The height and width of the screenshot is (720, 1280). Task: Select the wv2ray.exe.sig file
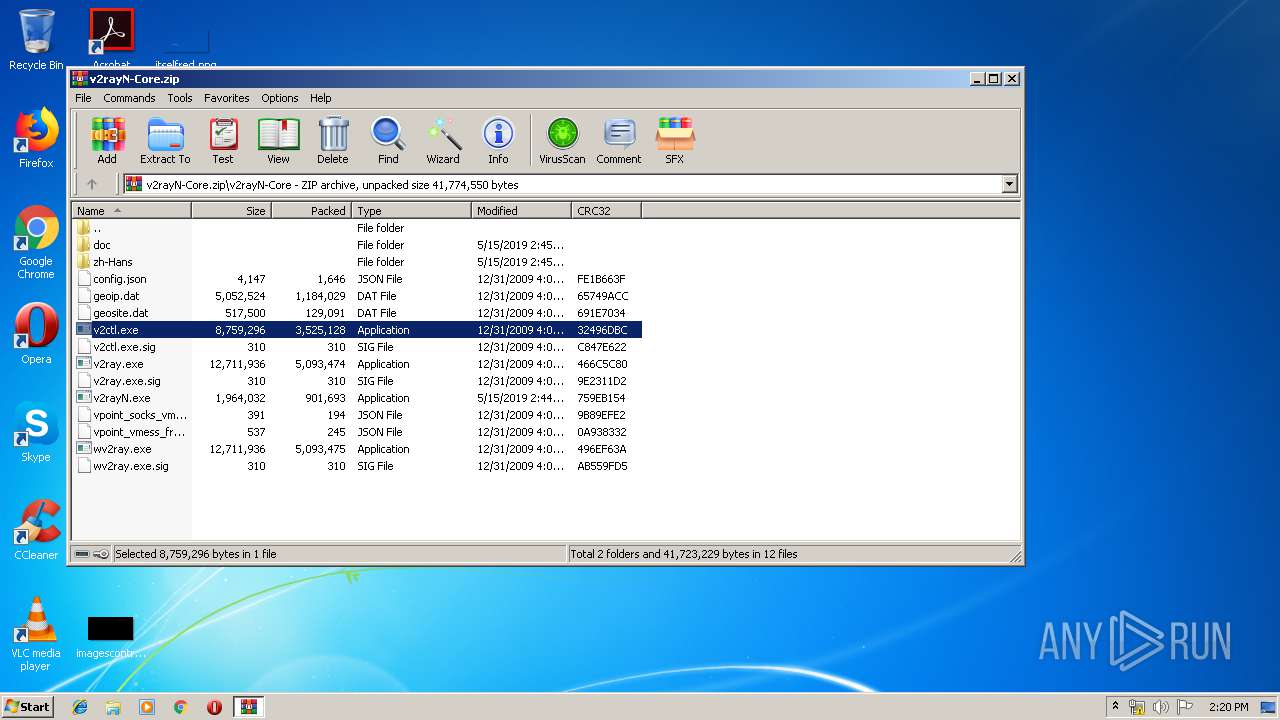(358, 466)
